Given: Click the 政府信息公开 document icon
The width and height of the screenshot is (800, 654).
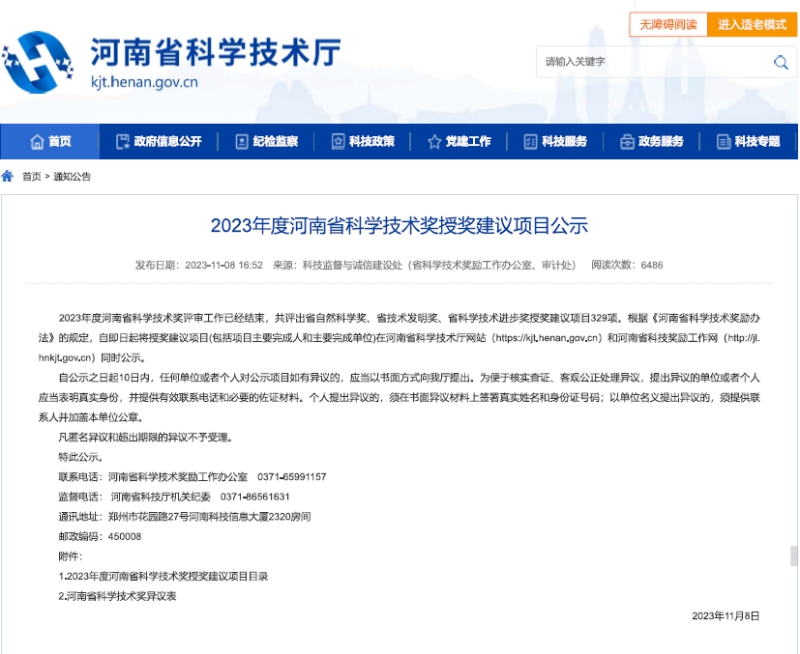Looking at the screenshot, I should 122,141.
